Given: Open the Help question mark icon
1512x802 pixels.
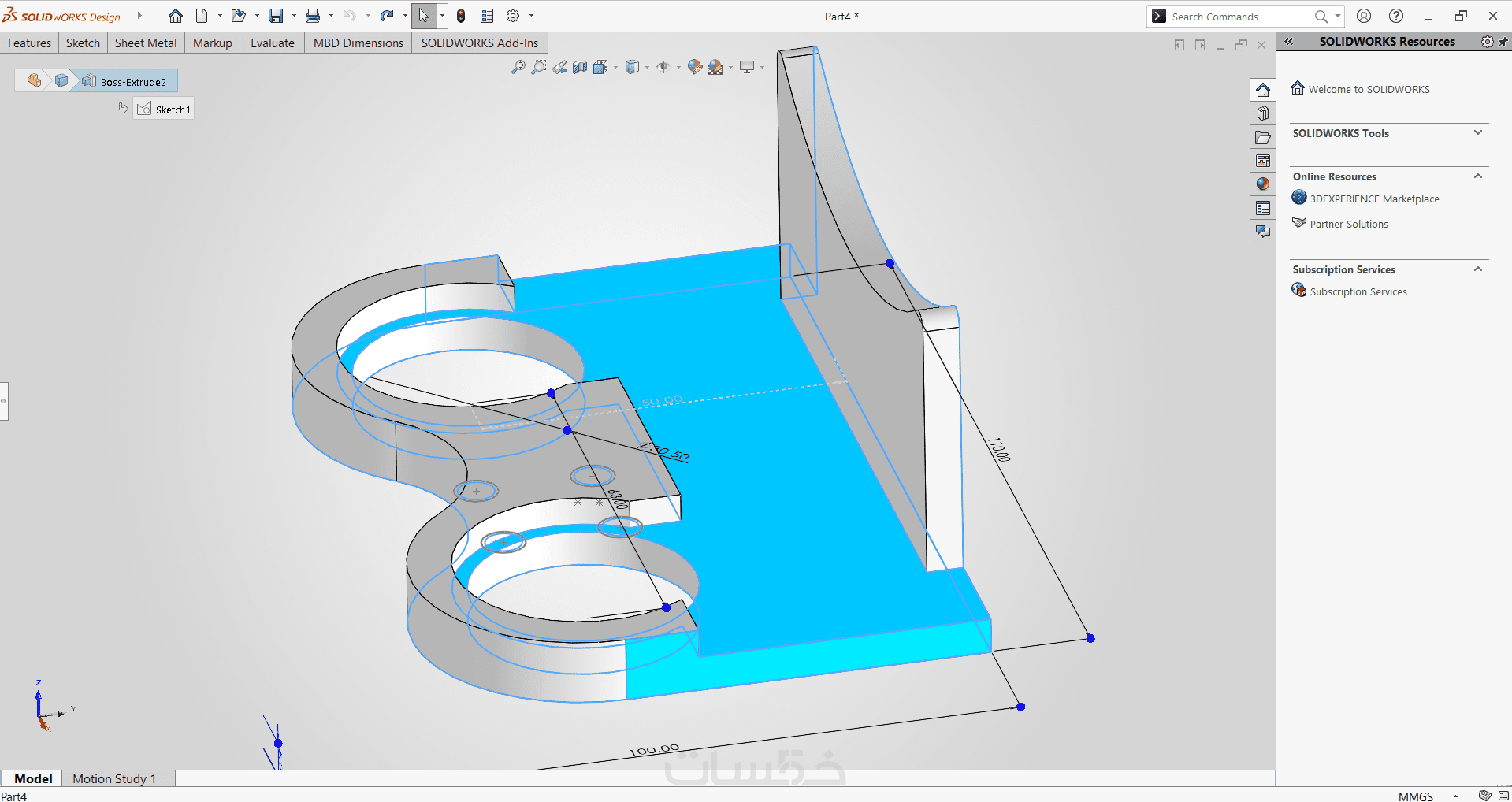Looking at the screenshot, I should [x=1396, y=16].
